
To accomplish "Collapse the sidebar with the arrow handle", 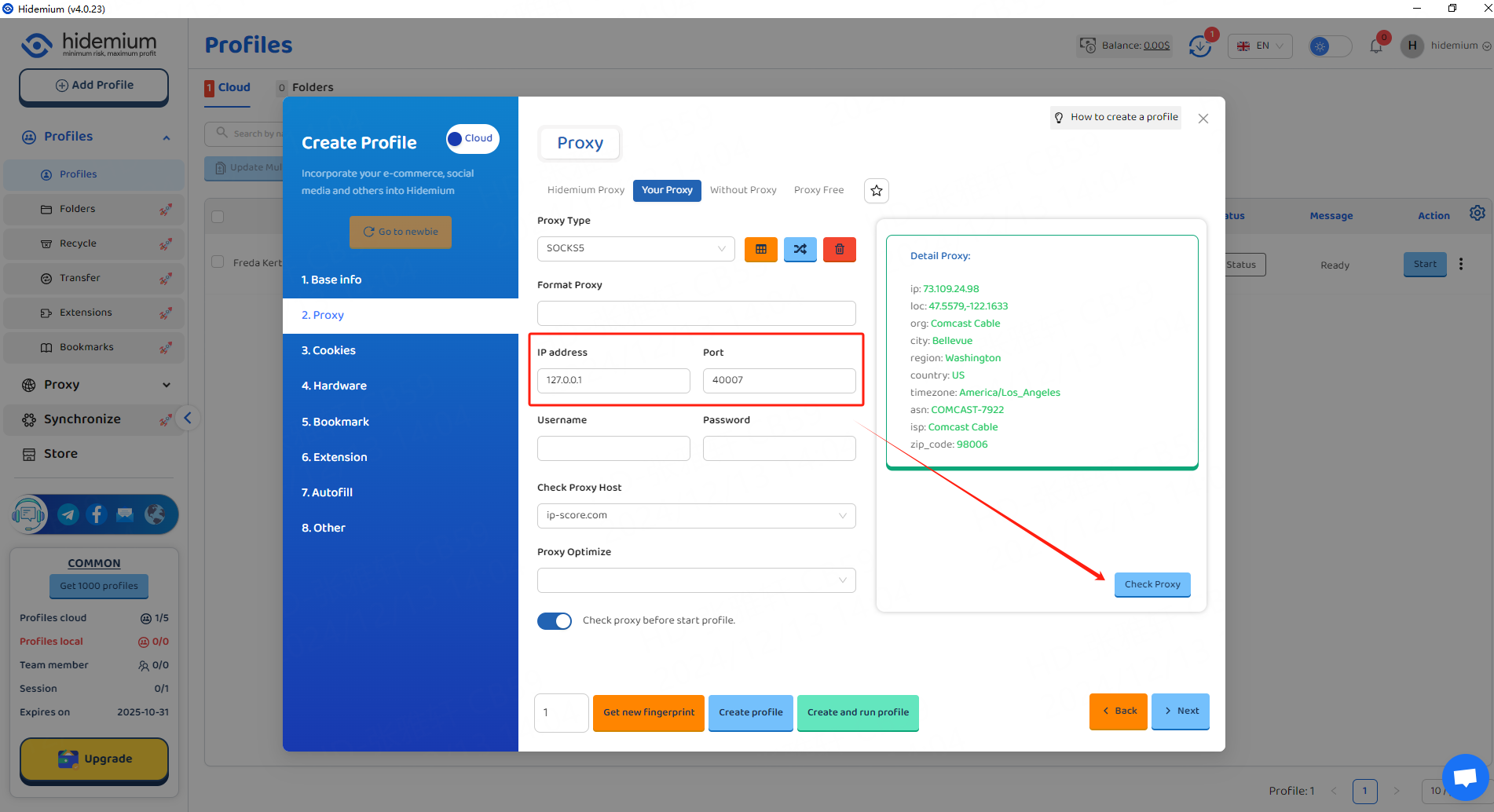I will 188,419.
